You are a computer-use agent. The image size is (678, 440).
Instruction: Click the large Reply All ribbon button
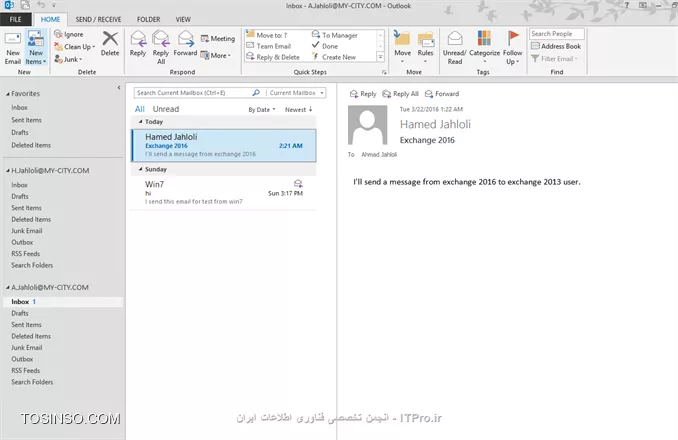click(161, 48)
